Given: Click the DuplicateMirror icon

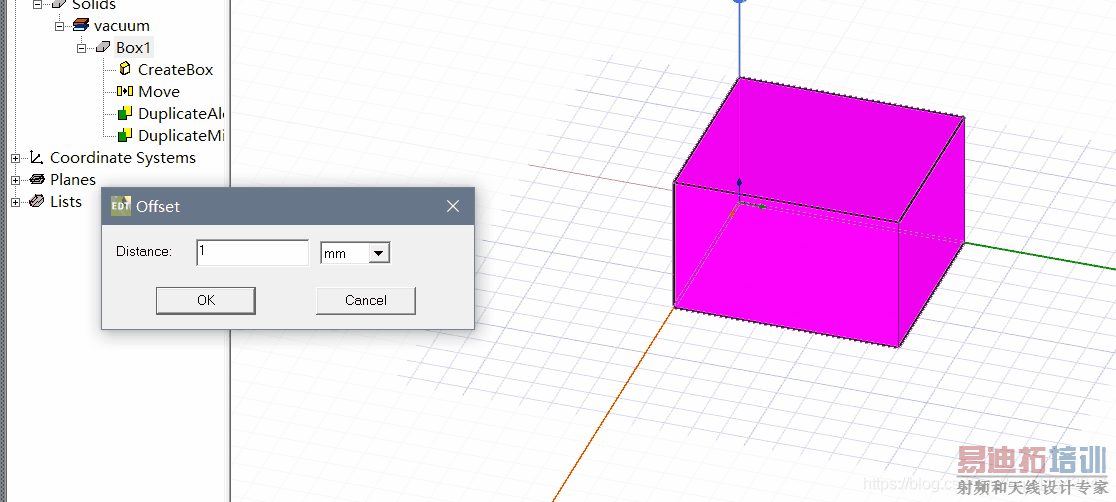Looking at the screenshot, I should coord(125,135).
